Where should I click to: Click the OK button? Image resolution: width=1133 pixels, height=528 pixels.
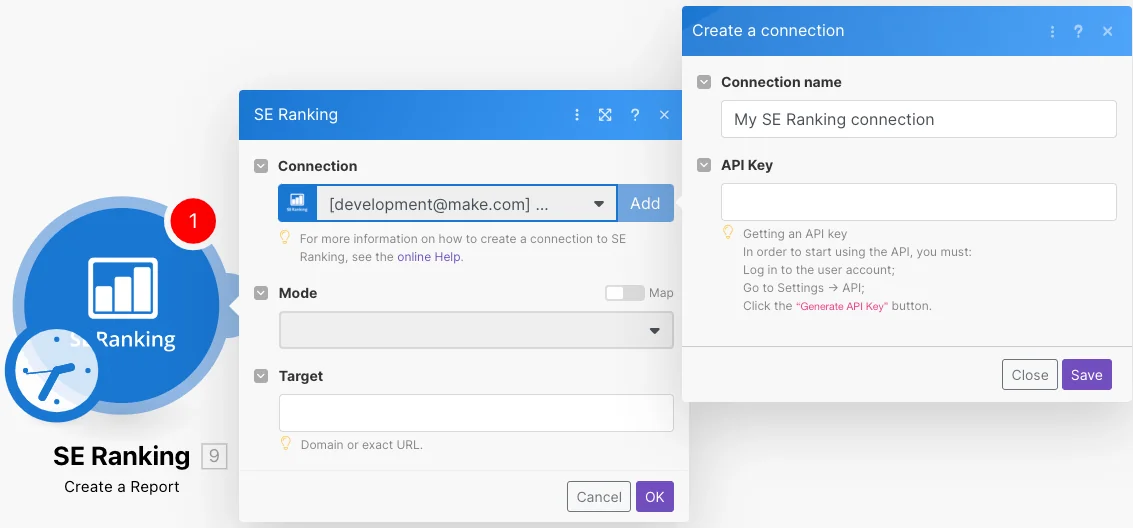(x=655, y=497)
